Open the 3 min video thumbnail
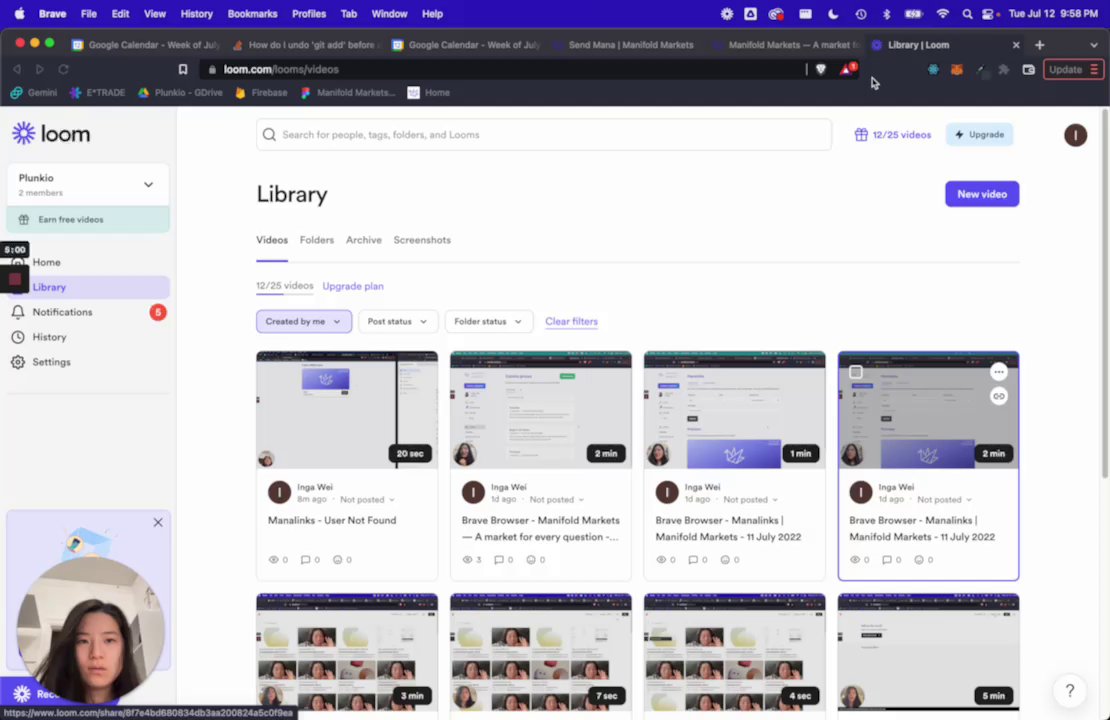 point(347,652)
